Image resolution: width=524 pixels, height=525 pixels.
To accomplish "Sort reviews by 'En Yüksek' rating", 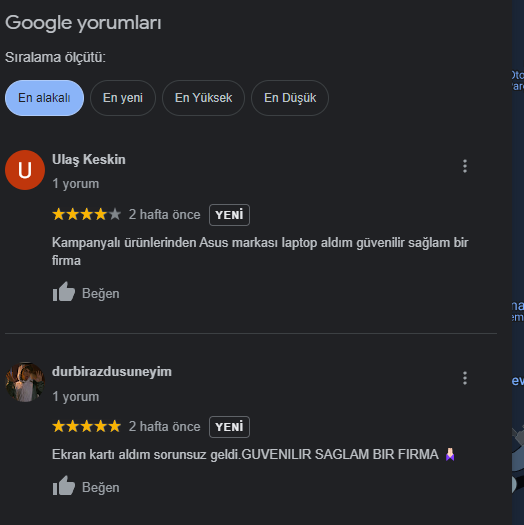I will [x=203, y=98].
